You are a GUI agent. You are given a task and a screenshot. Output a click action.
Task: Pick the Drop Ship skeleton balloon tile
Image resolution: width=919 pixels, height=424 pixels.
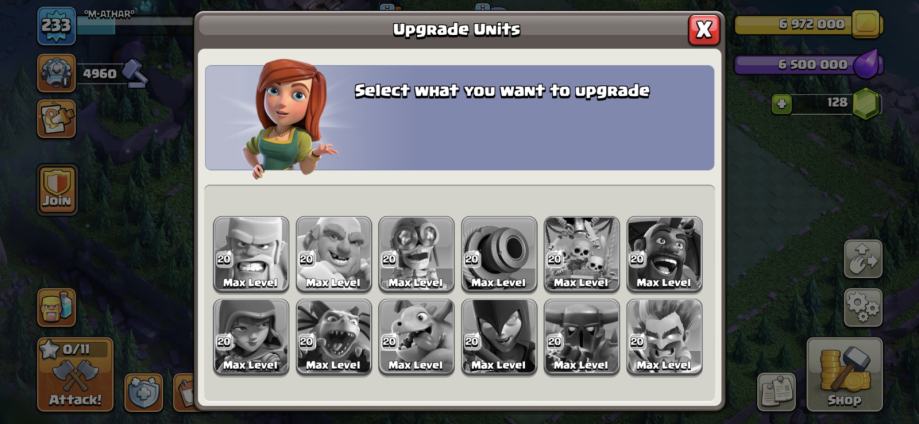coord(582,254)
